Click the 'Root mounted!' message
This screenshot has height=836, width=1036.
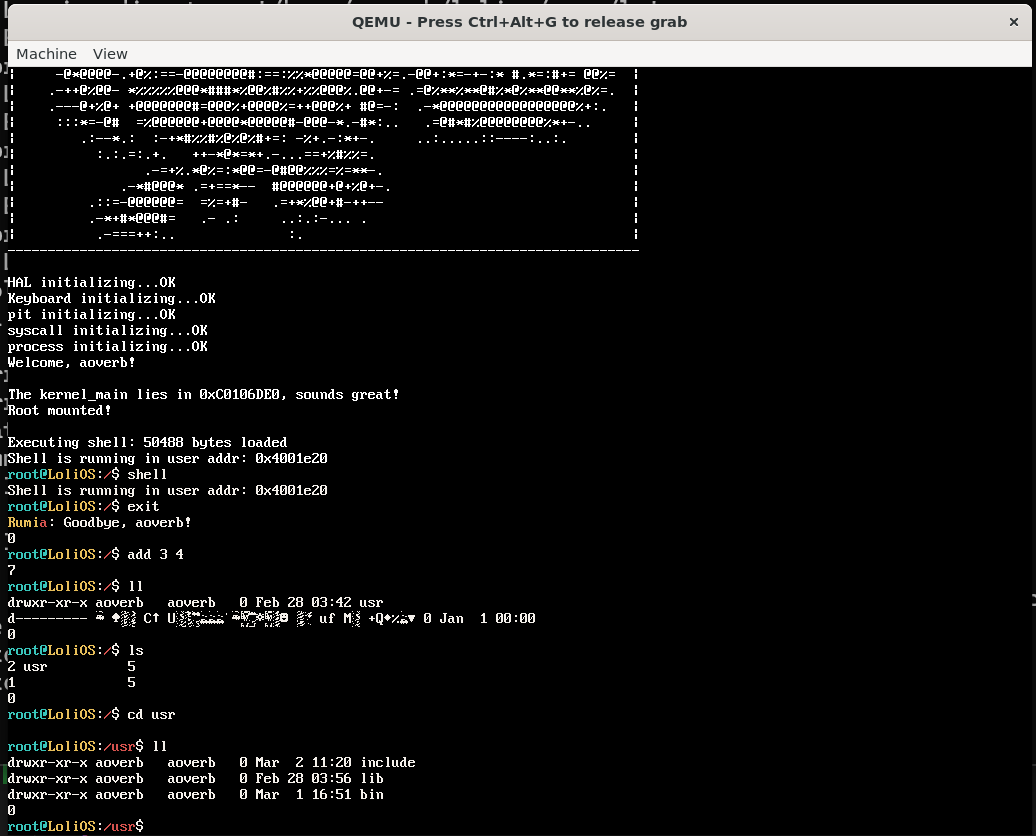point(59,410)
